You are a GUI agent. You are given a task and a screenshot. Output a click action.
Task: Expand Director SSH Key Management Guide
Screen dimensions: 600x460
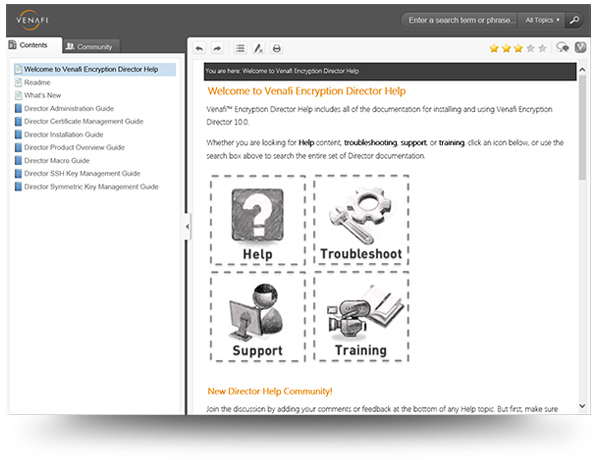tap(82, 173)
